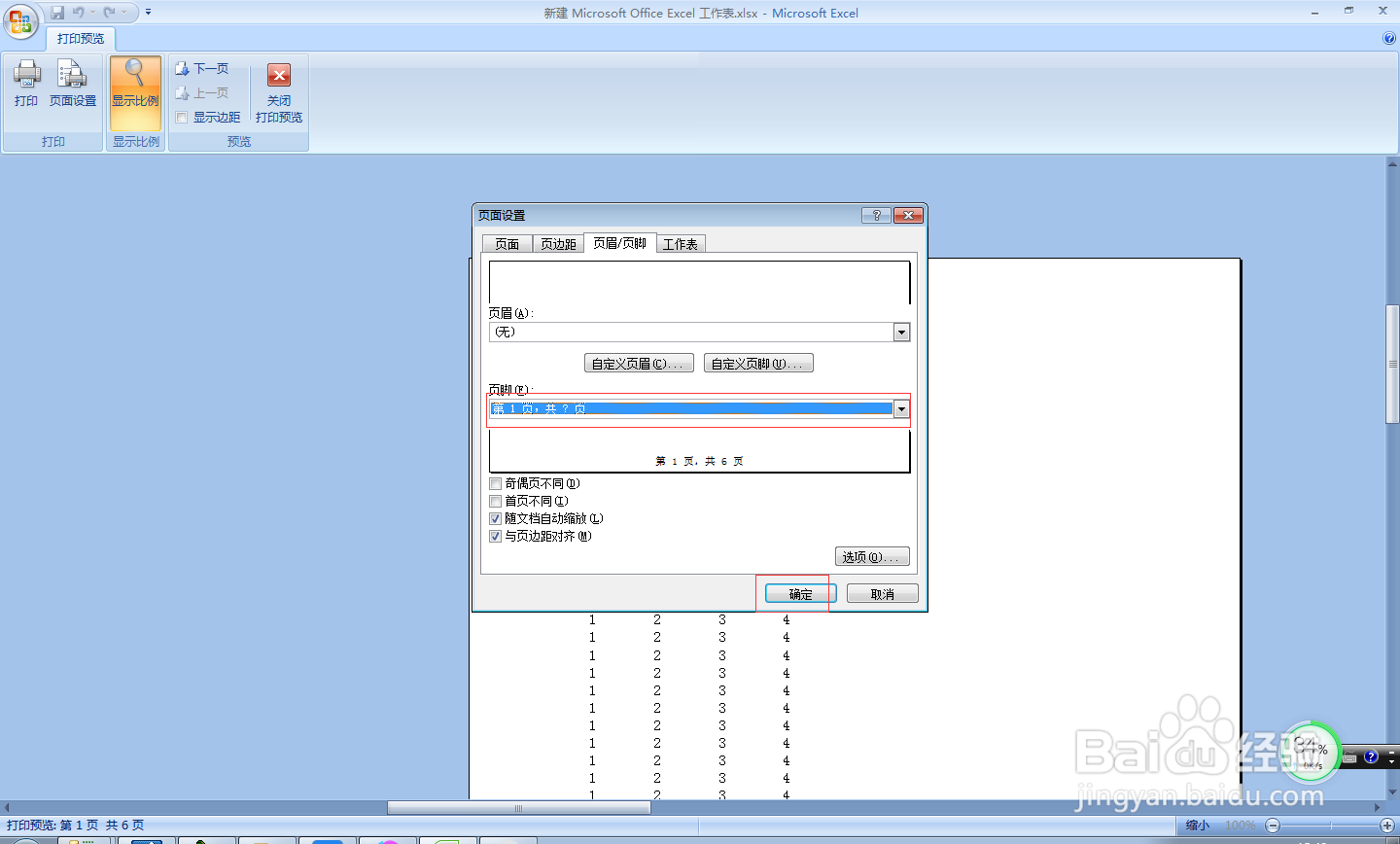Click the blue help icon on language bar
This screenshot has width=1400, height=844.
coord(1371,756)
